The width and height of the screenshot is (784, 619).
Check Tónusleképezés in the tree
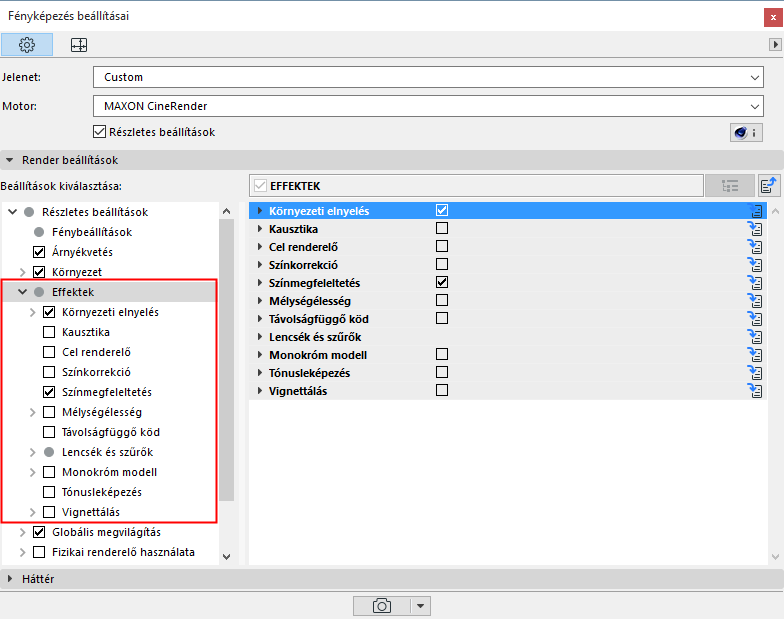[49, 492]
